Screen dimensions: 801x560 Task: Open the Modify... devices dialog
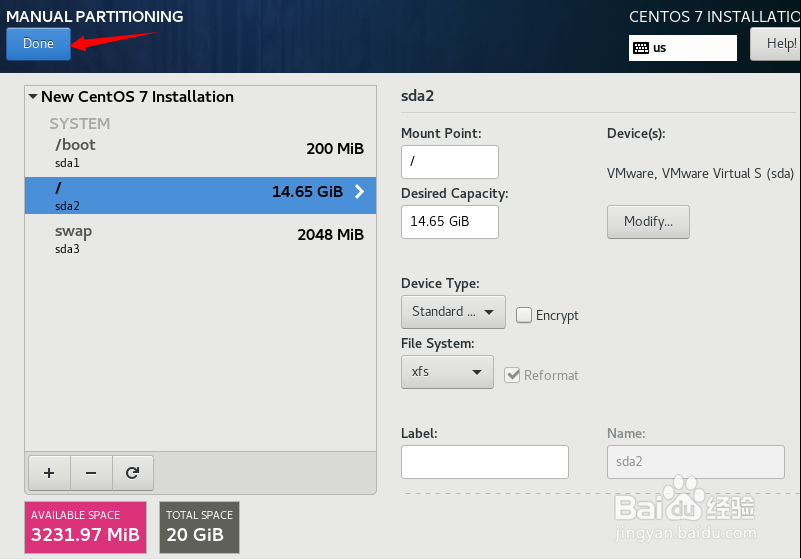click(x=648, y=222)
